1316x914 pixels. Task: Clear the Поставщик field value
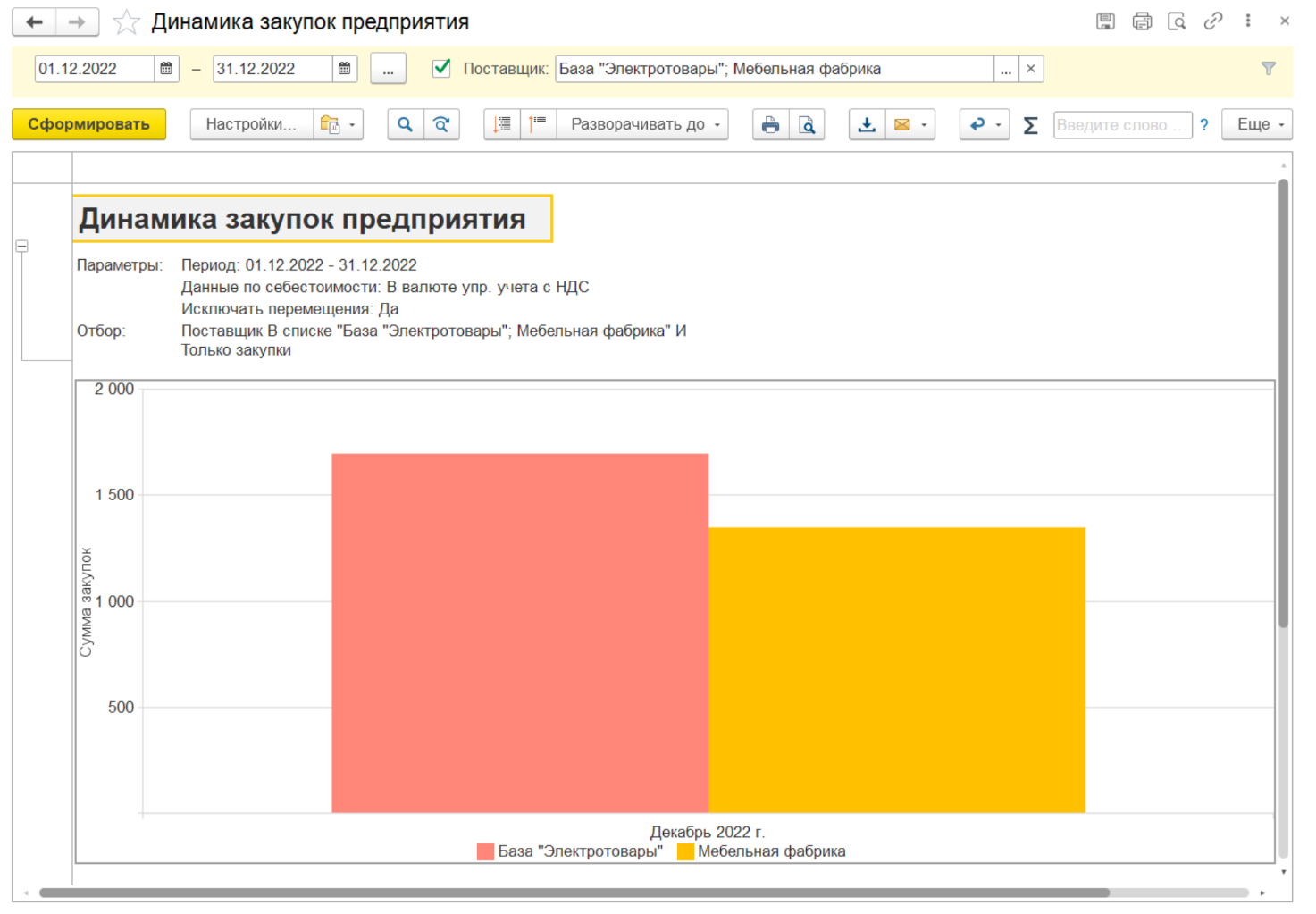point(1030,69)
